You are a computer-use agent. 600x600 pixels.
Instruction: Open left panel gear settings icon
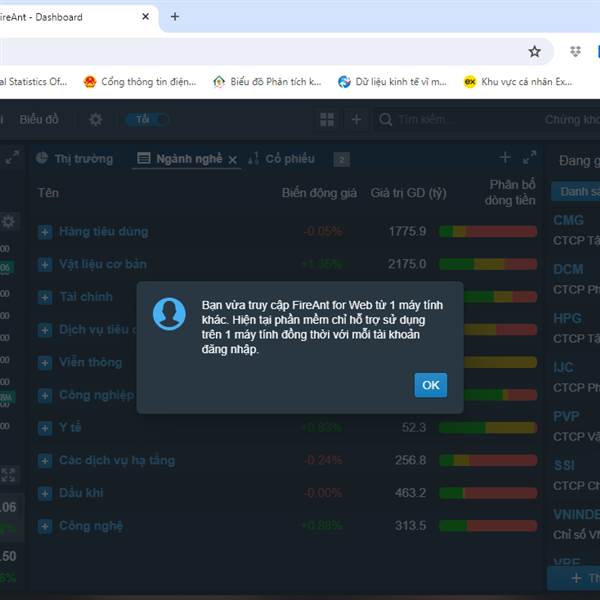point(8,222)
